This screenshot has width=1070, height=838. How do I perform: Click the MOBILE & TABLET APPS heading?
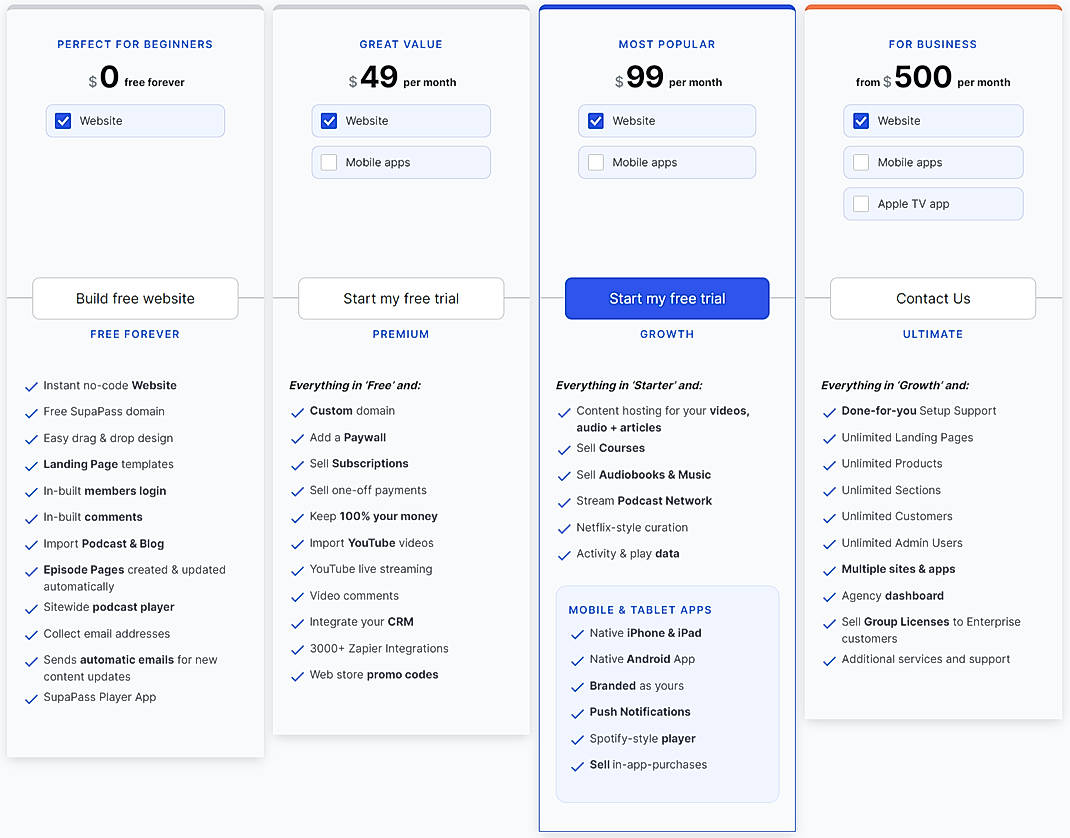point(641,609)
